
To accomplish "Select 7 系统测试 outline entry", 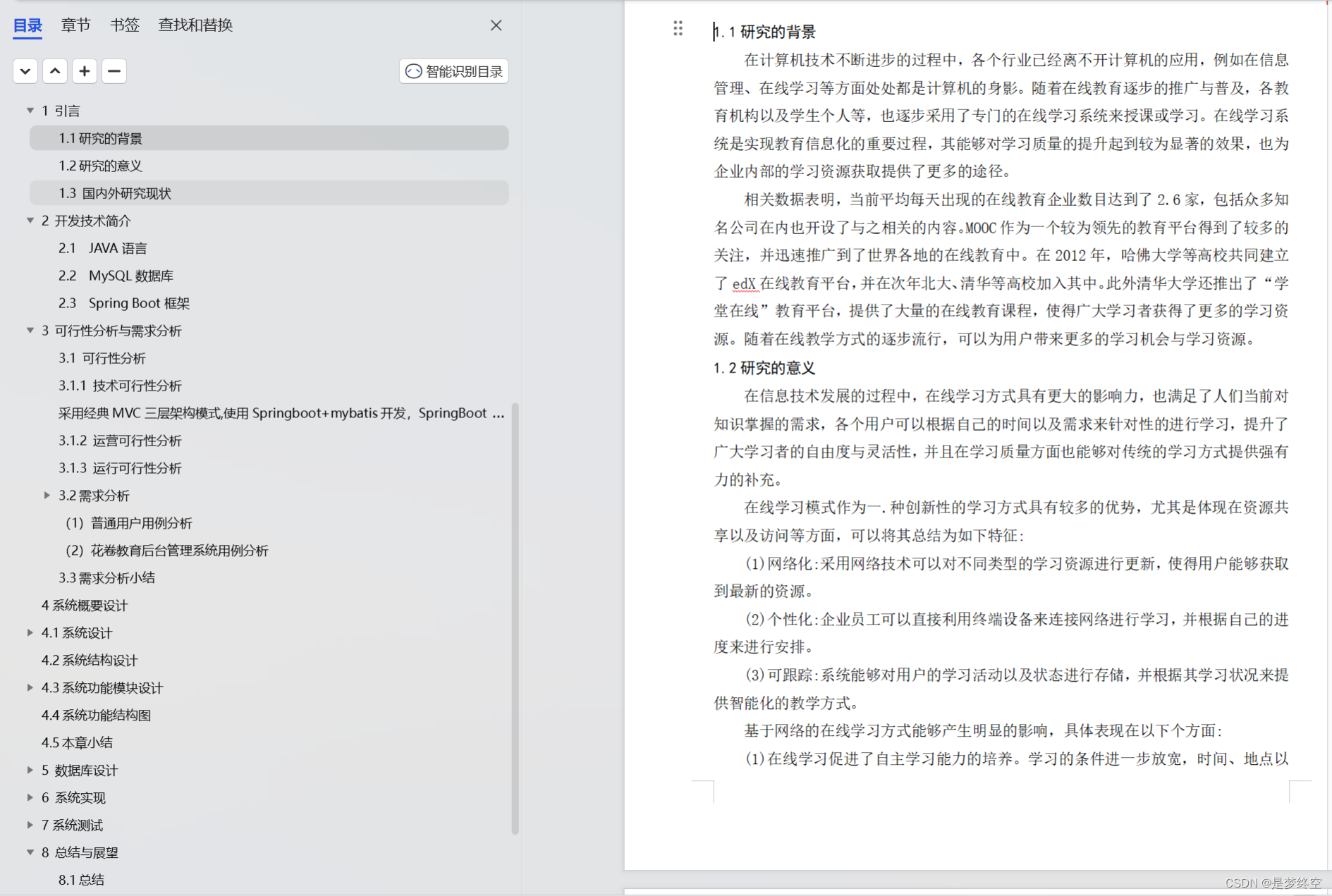I will tap(72, 826).
